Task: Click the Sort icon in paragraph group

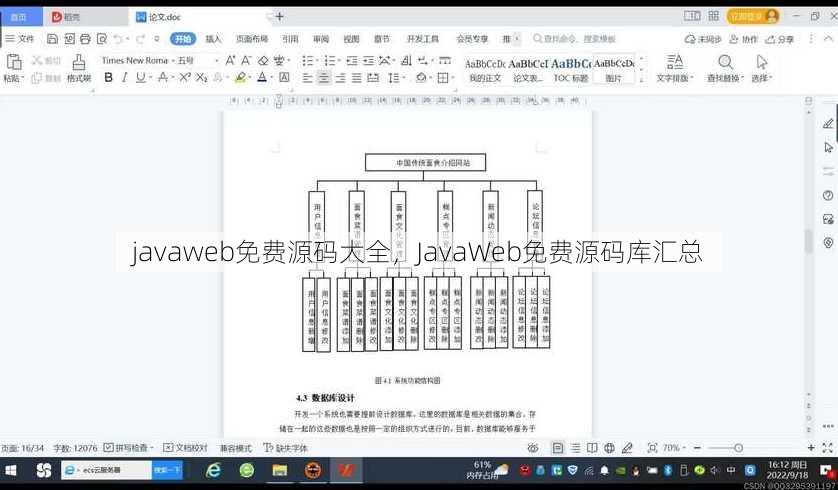Action: [x=406, y=60]
